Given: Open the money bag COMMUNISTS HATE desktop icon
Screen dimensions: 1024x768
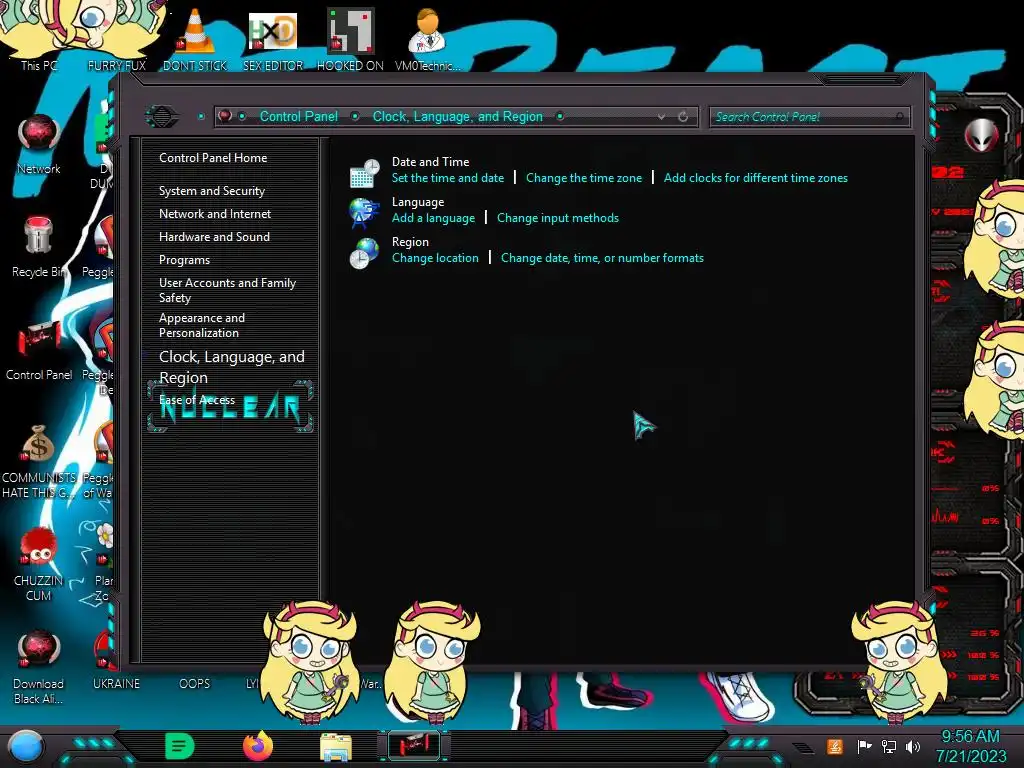Looking at the screenshot, I should click(x=38, y=444).
